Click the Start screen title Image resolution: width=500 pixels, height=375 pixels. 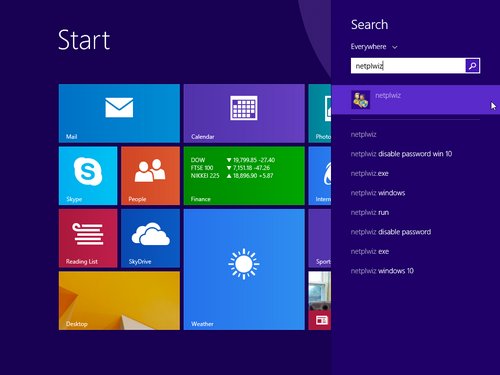tap(84, 40)
